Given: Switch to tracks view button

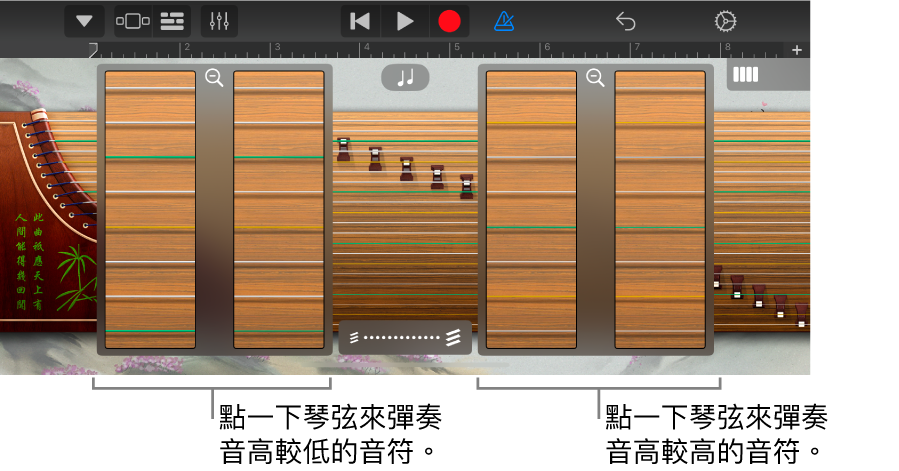Looking at the screenshot, I should point(172,22).
